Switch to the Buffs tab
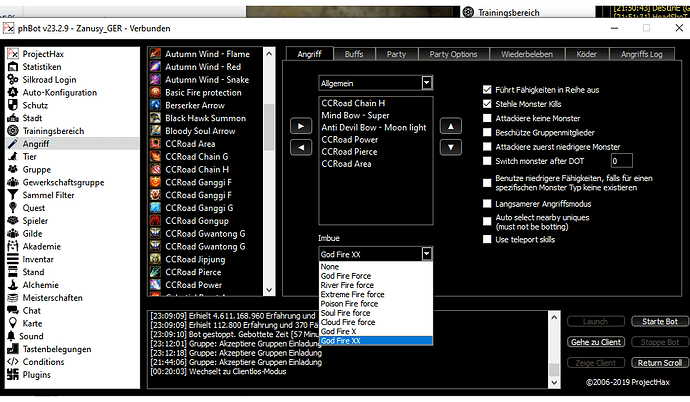This screenshot has width=690, height=402. [x=354, y=54]
